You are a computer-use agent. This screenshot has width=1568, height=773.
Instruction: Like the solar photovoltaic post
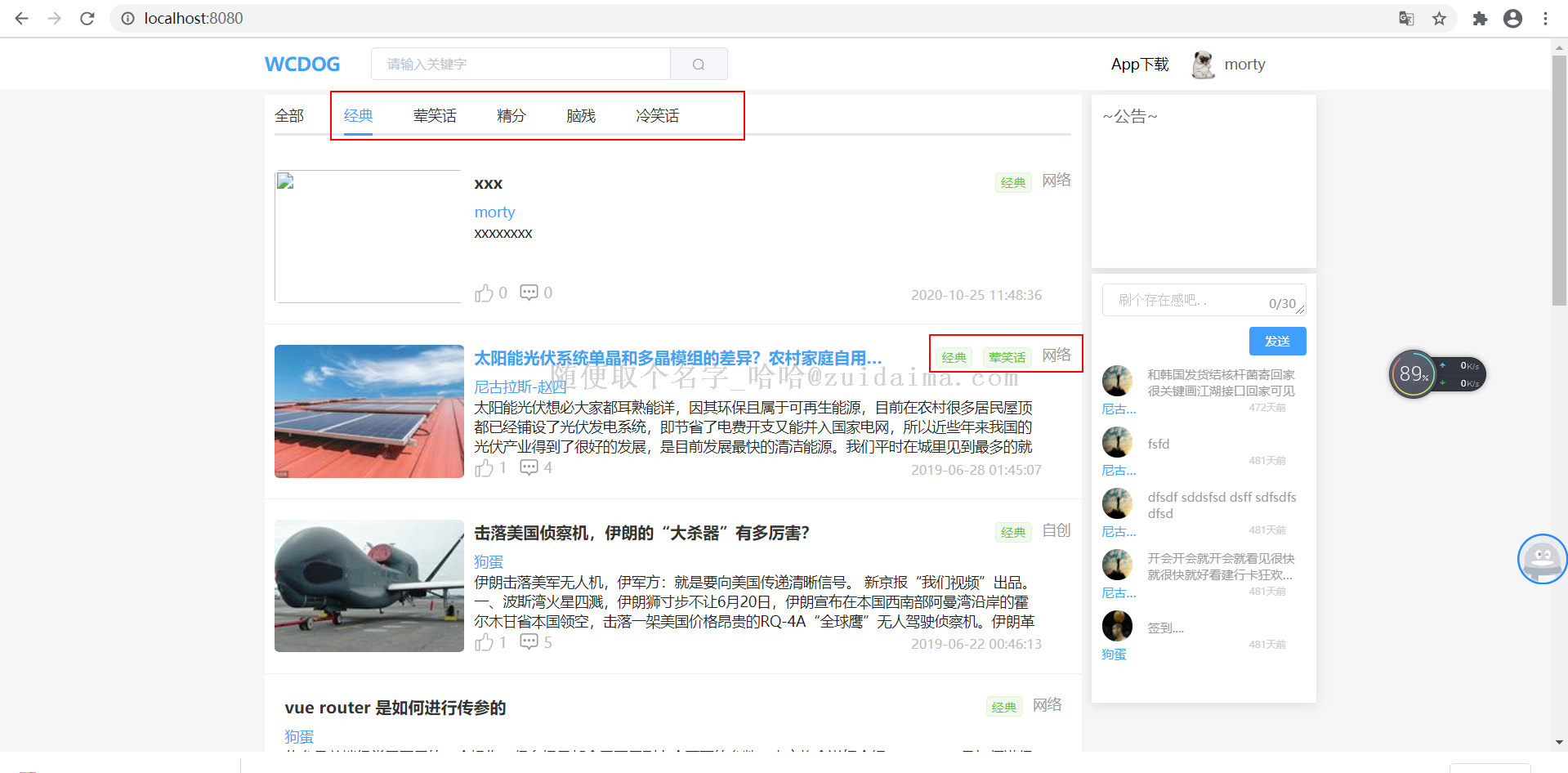click(484, 467)
